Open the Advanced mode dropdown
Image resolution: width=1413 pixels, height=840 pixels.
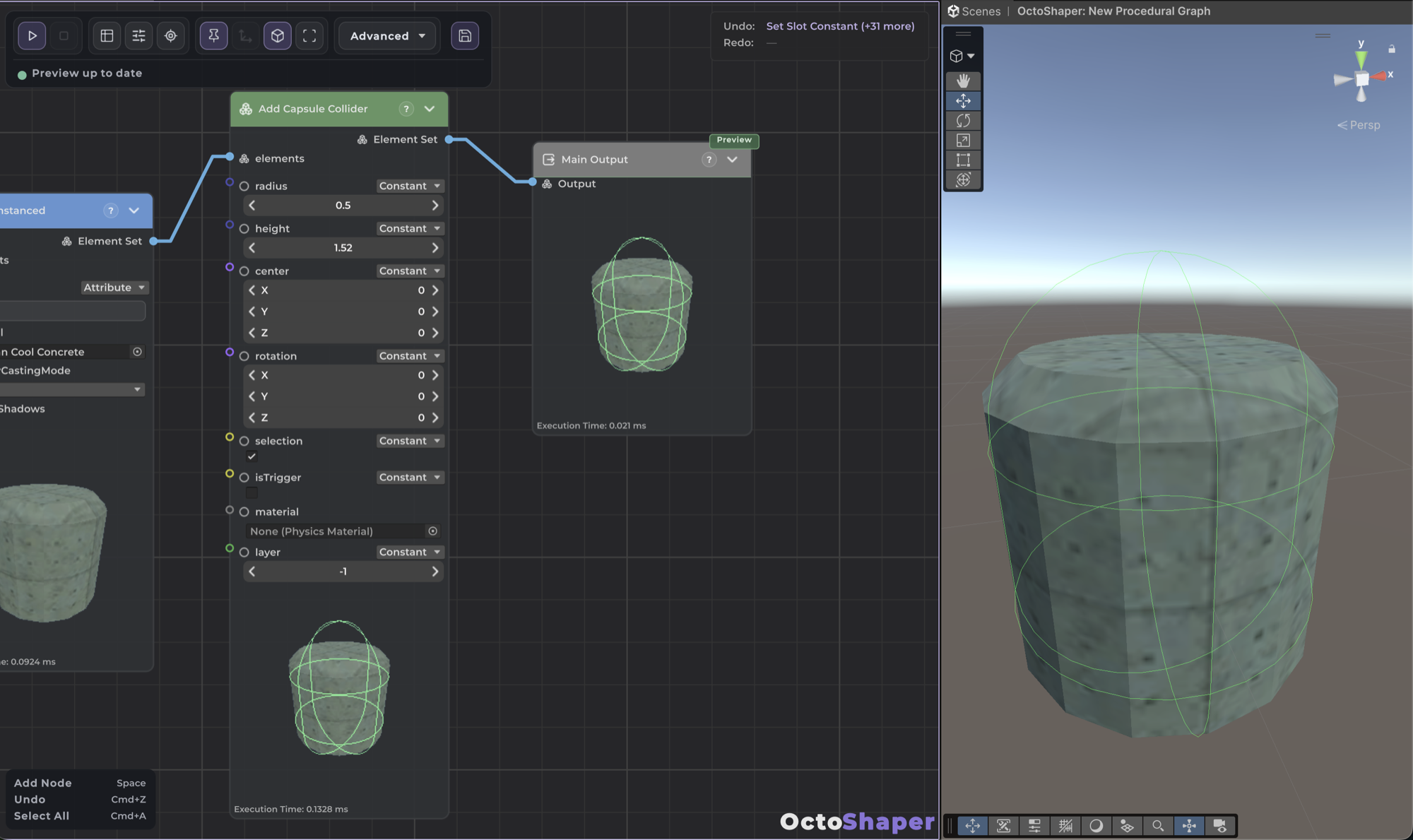pyautogui.click(x=387, y=36)
